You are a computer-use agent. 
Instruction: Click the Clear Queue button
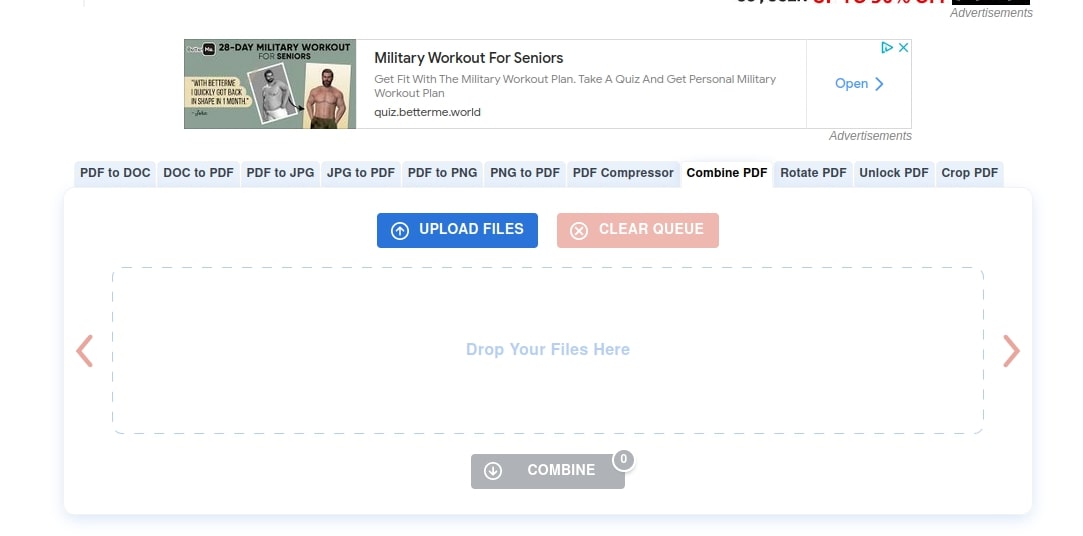638,230
